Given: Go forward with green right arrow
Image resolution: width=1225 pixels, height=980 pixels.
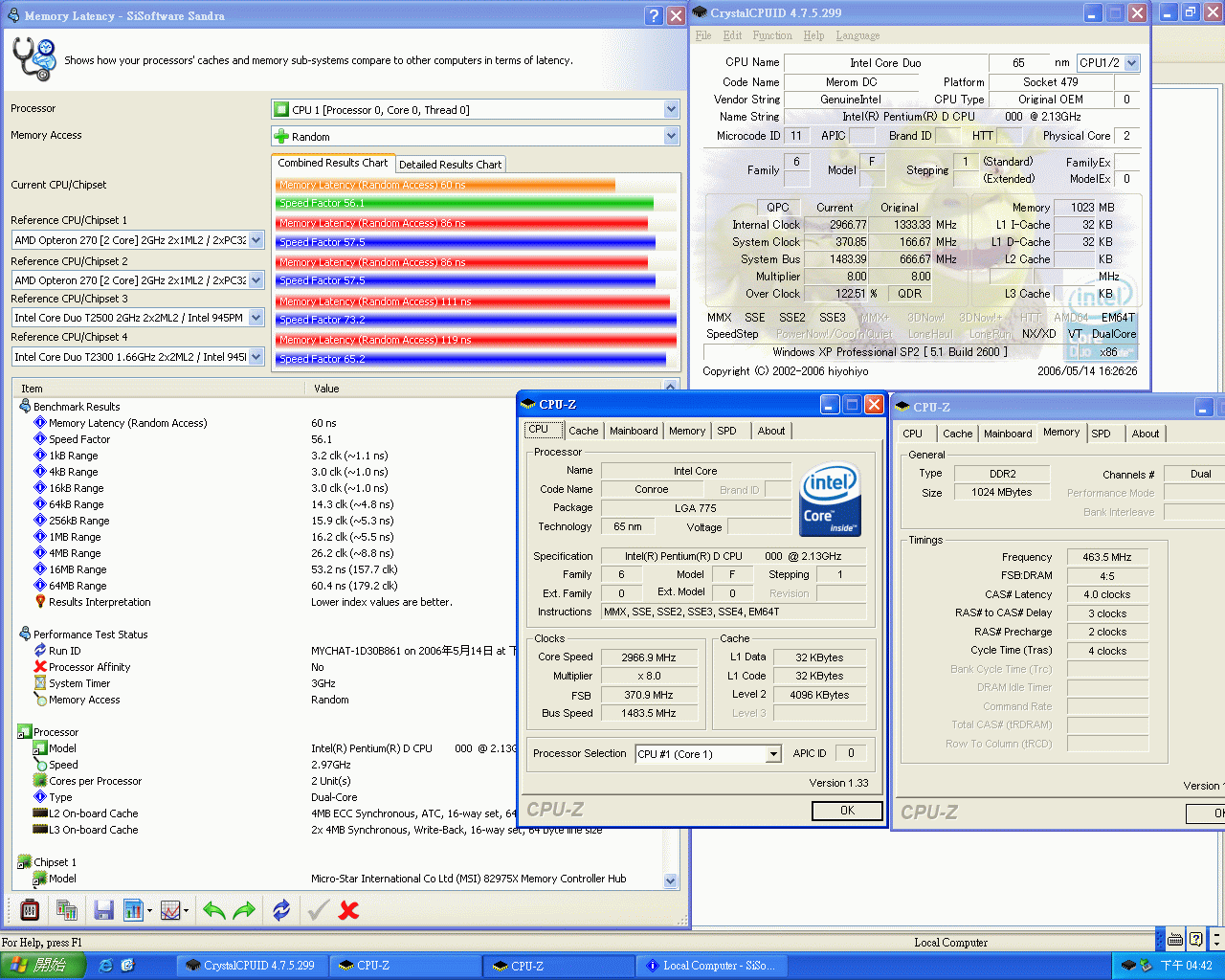Looking at the screenshot, I should [245, 910].
